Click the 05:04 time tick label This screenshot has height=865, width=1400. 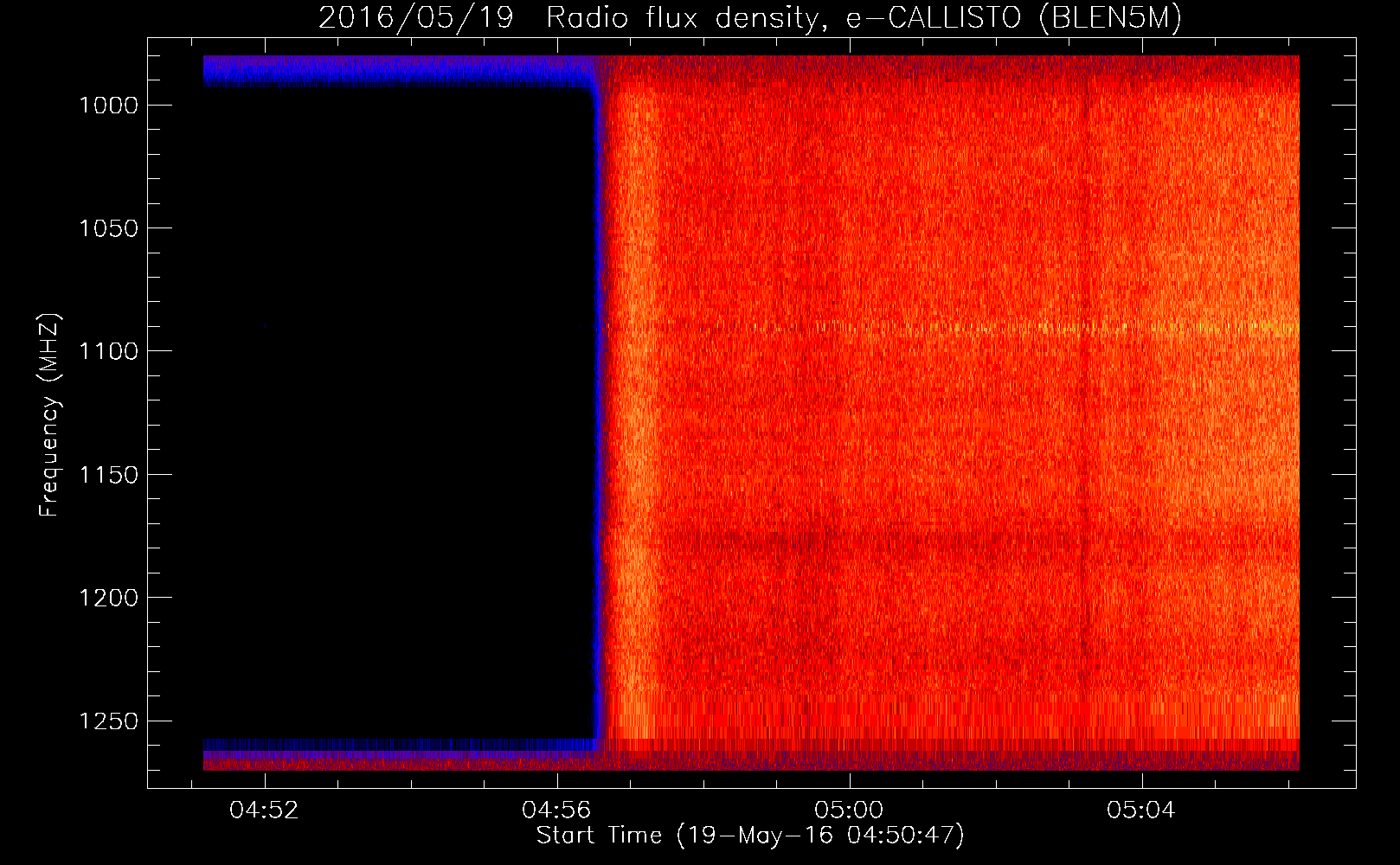coord(1141,810)
